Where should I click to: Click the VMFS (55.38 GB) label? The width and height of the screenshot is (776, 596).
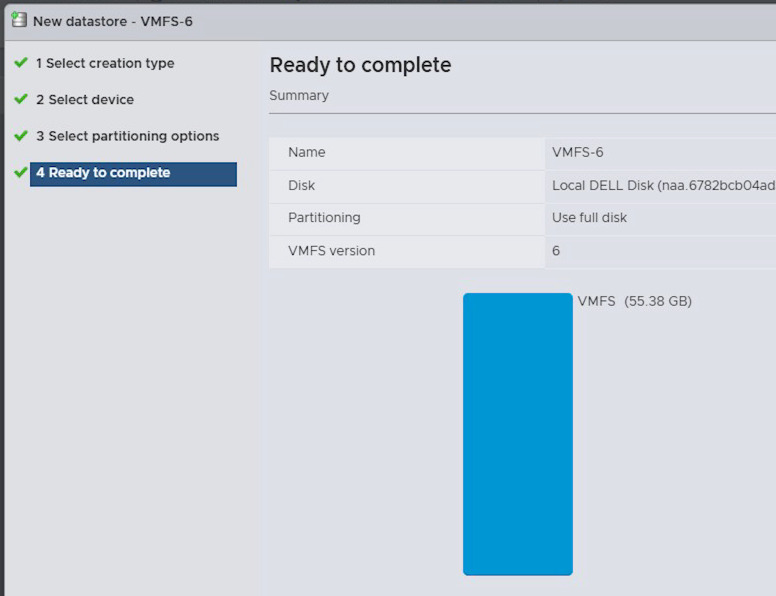pos(634,301)
